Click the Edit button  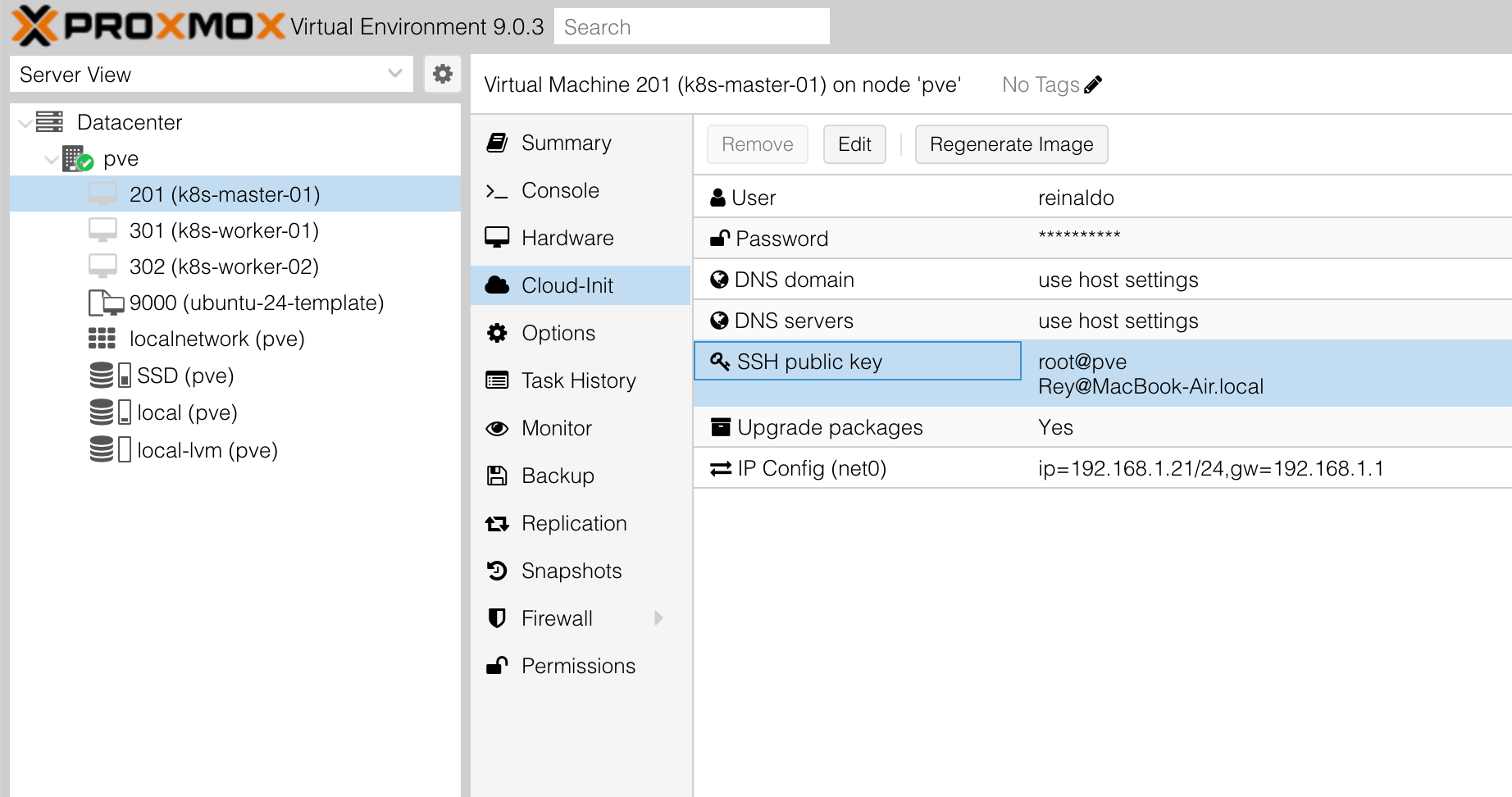point(854,144)
